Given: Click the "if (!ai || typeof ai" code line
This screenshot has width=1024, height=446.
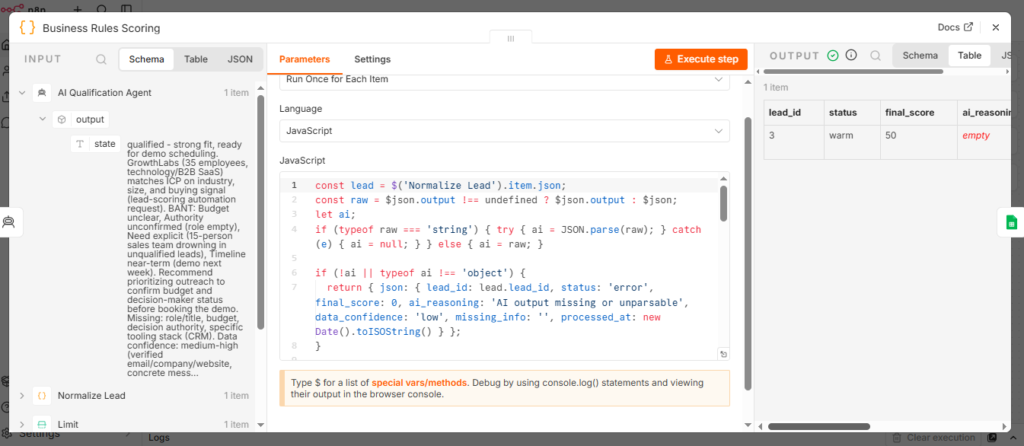Looking at the screenshot, I should coord(420,272).
